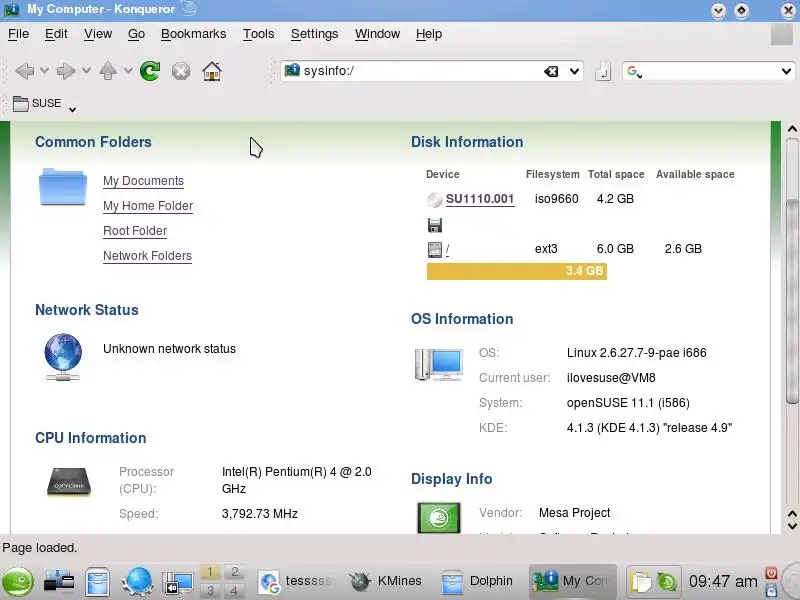
Task: Open the desktop panel device icon
Action: 59,582
